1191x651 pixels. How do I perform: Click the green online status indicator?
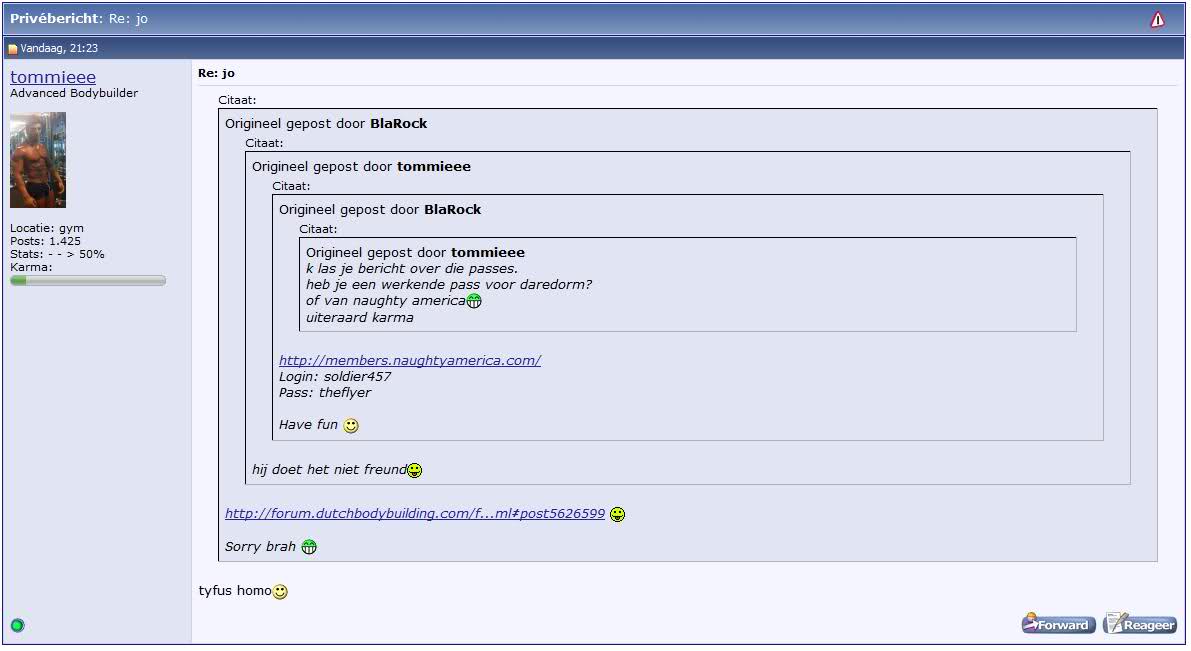17,626
